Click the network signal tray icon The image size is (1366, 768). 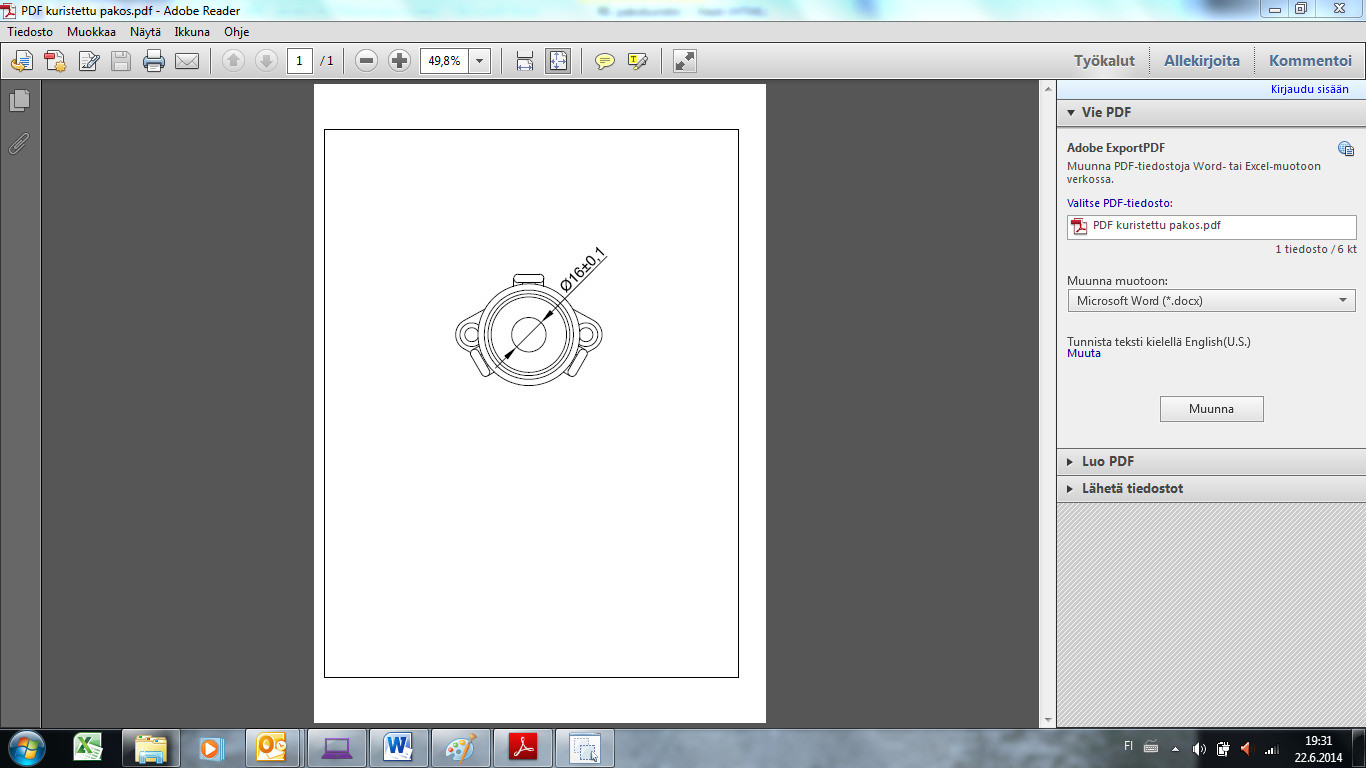pyautogui.click(x=1271, y=748)
